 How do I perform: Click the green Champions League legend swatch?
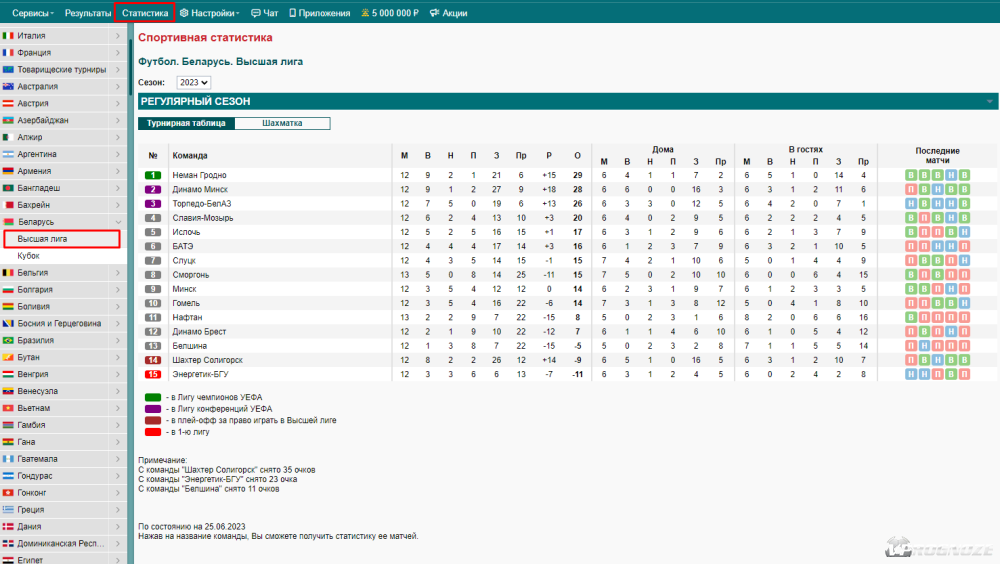pyautogui.click(x=152, y=398)
